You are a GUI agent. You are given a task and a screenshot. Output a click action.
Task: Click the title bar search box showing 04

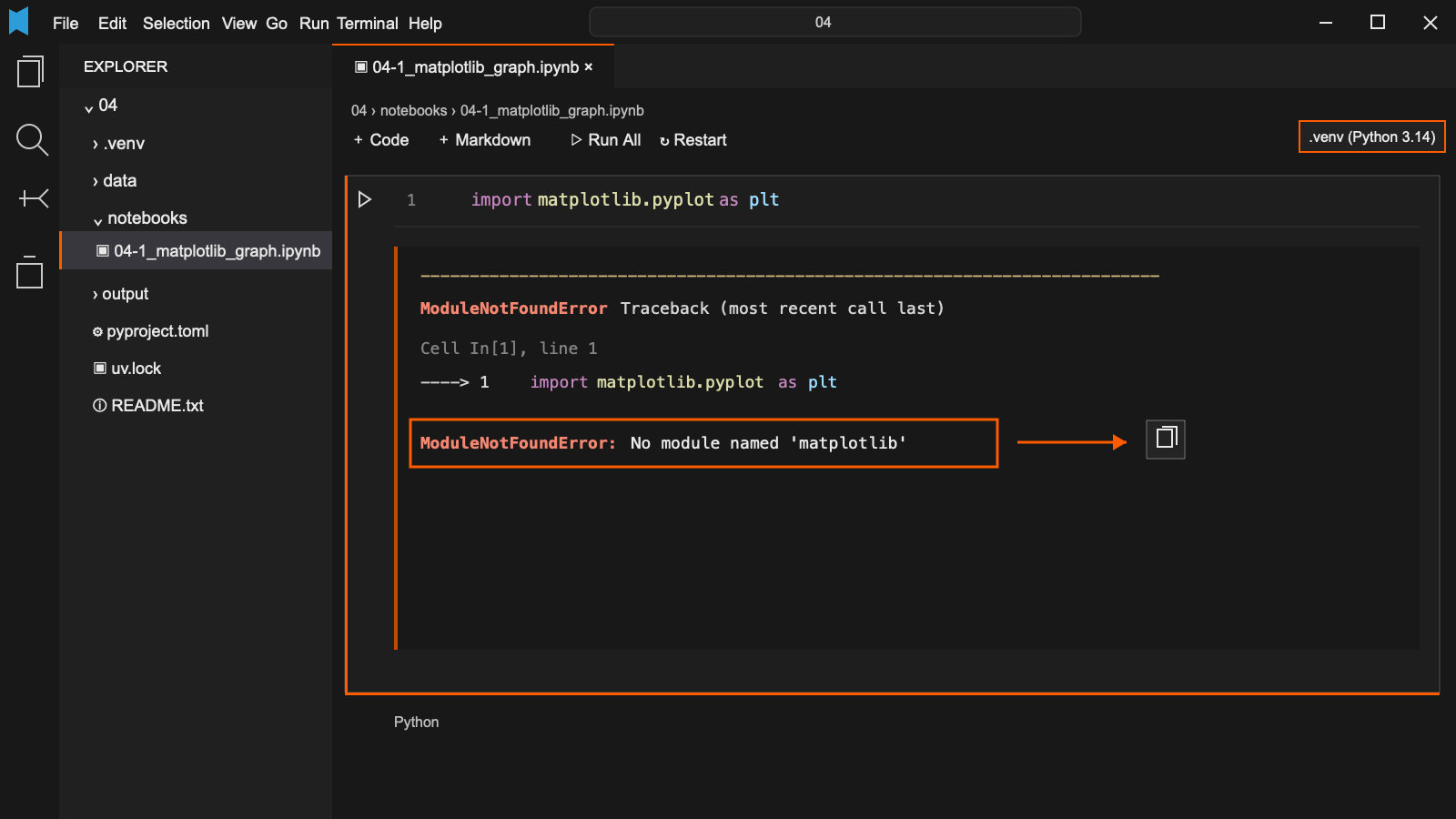(x=835, y=22)
